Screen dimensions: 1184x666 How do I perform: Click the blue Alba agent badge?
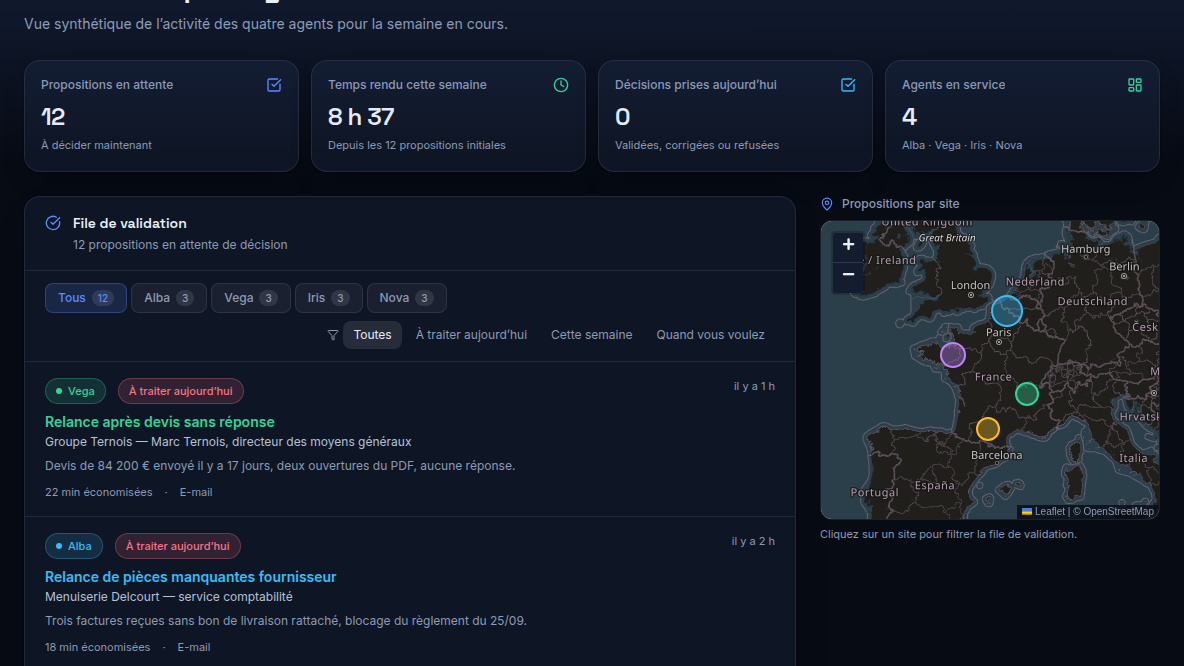pyautogui.click(x=73, y=546)
